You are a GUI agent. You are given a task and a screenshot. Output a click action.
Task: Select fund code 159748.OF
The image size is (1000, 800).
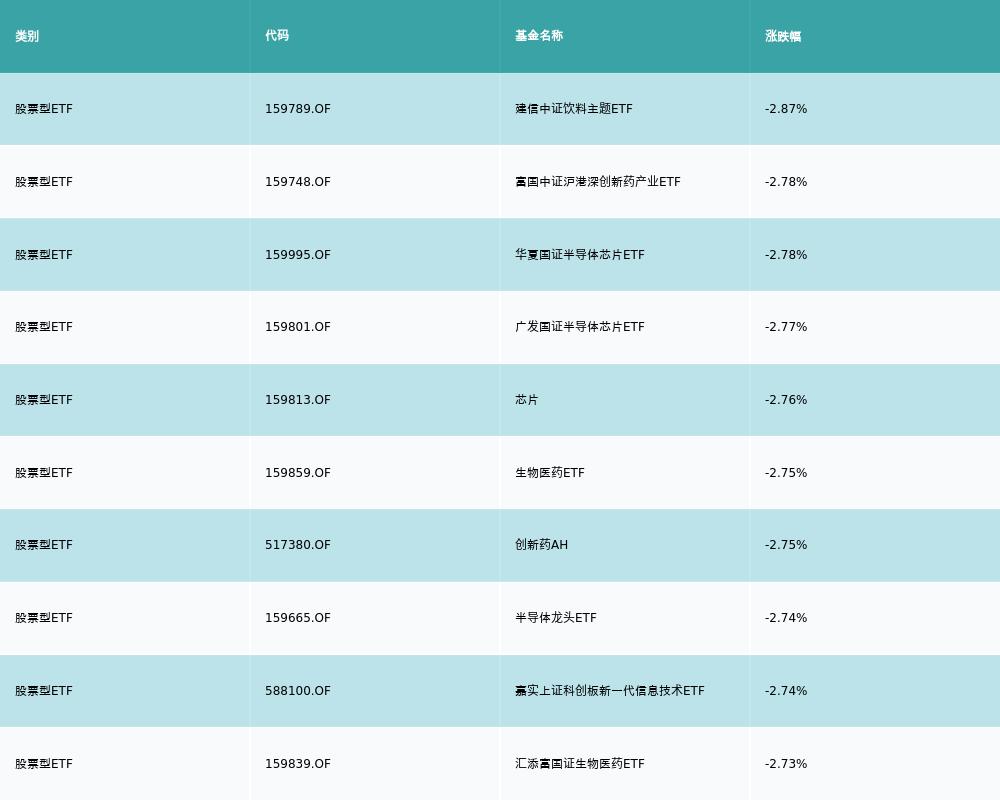[x=298, y=182]
